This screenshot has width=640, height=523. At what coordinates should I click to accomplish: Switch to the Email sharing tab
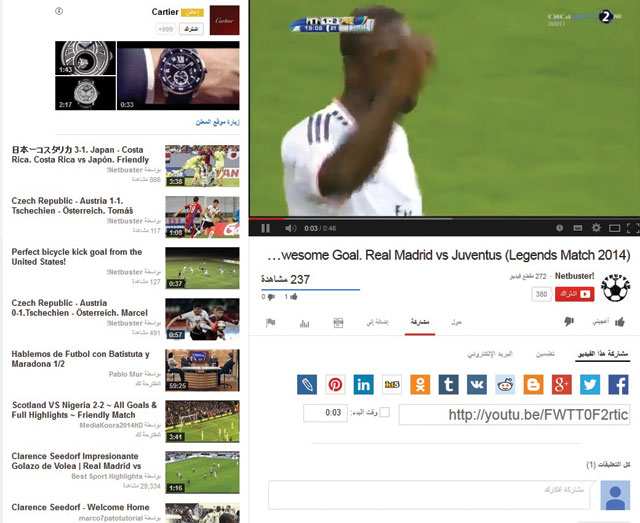tap(490, 354)
